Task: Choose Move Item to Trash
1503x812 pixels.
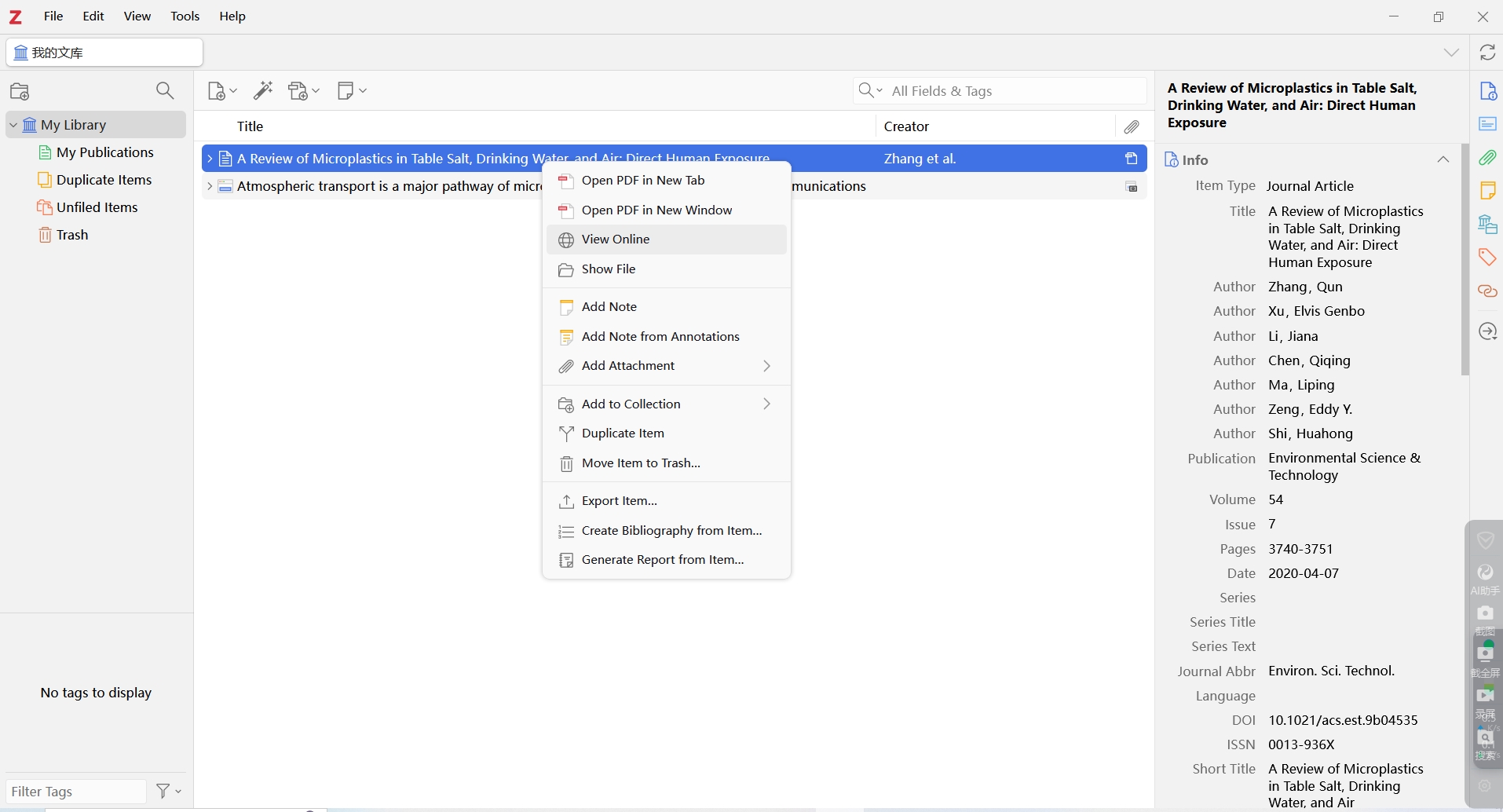Action: [667, 463]
